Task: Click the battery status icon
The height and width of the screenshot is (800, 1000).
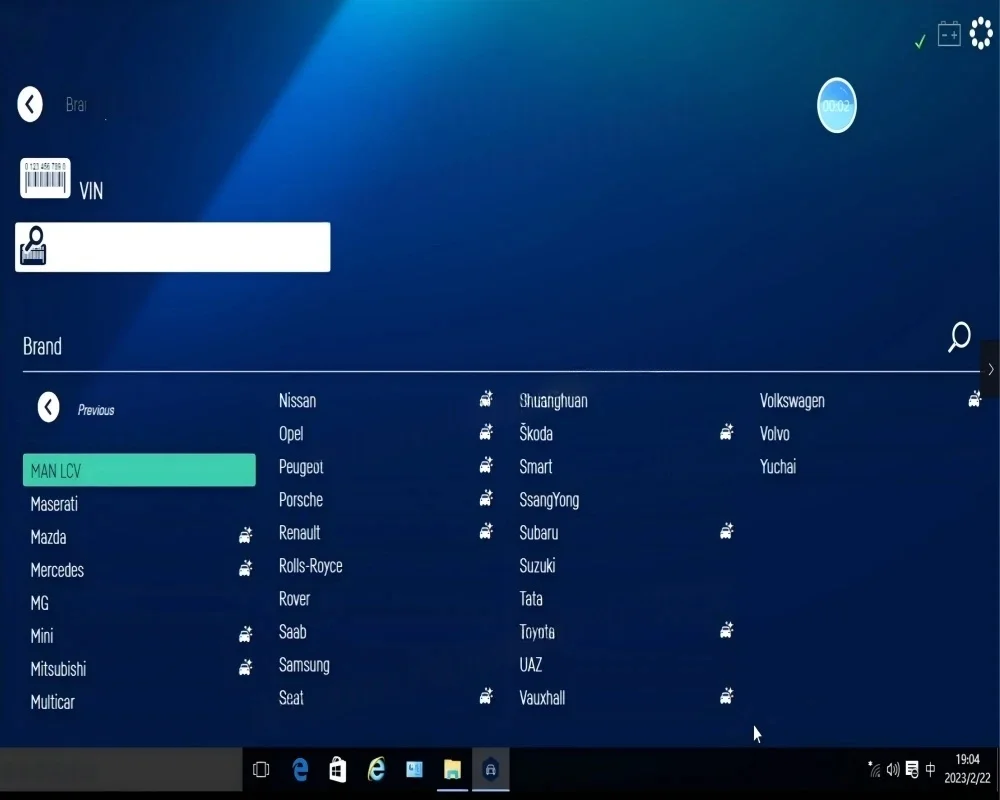Action: click(x=949, y=34)
